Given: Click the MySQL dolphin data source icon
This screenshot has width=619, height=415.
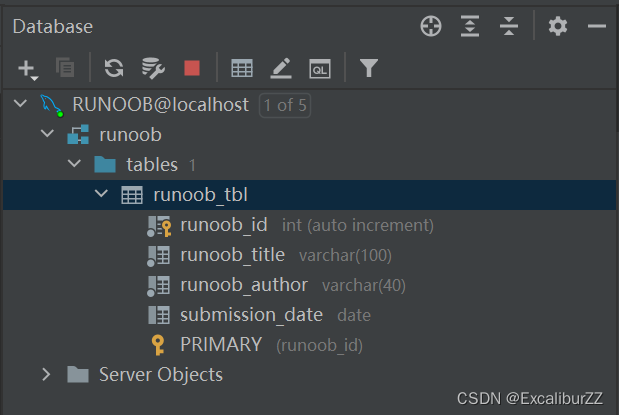Looking at the screenshot, I should (52, 105).
